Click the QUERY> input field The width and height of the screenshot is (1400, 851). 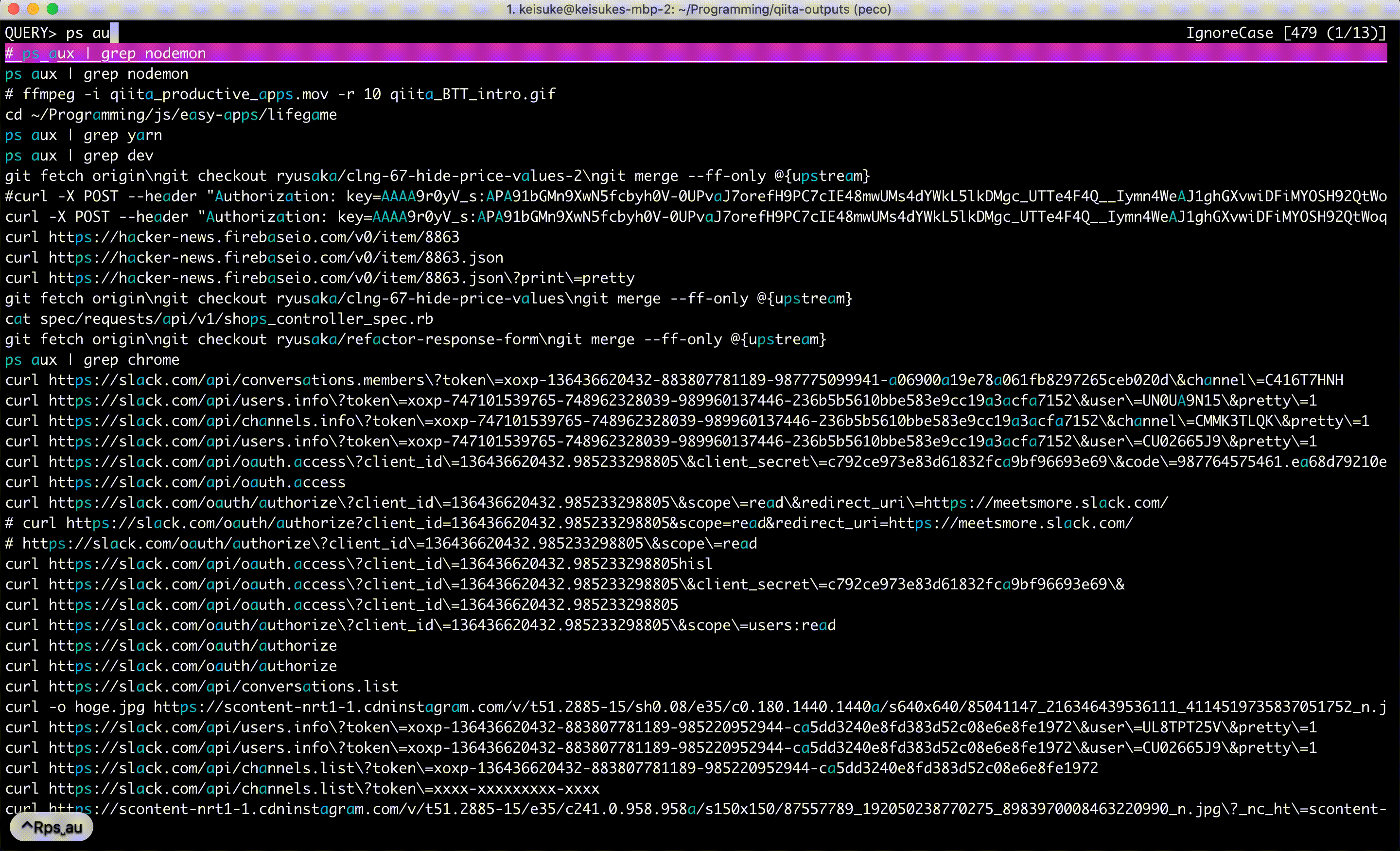(91, 33)
